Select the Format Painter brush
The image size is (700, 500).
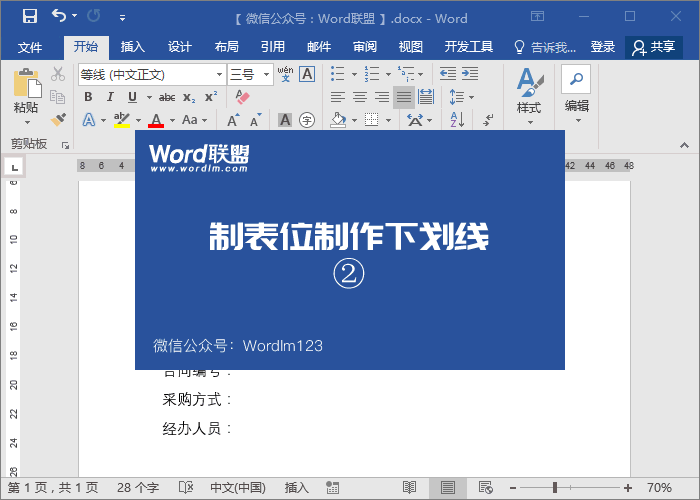point(58,119)
